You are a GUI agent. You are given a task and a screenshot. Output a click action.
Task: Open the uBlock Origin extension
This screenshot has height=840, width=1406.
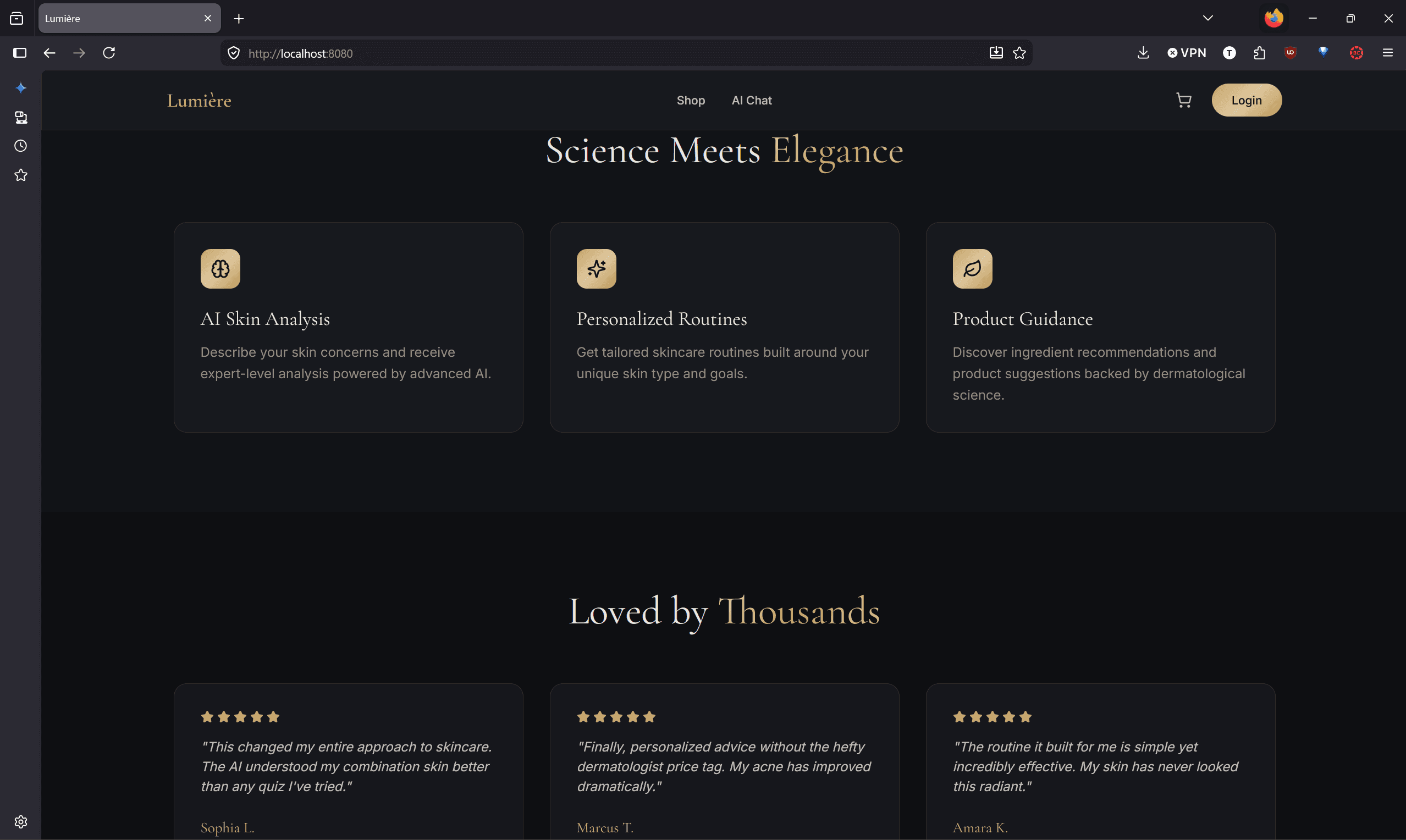pos(1290,53)
